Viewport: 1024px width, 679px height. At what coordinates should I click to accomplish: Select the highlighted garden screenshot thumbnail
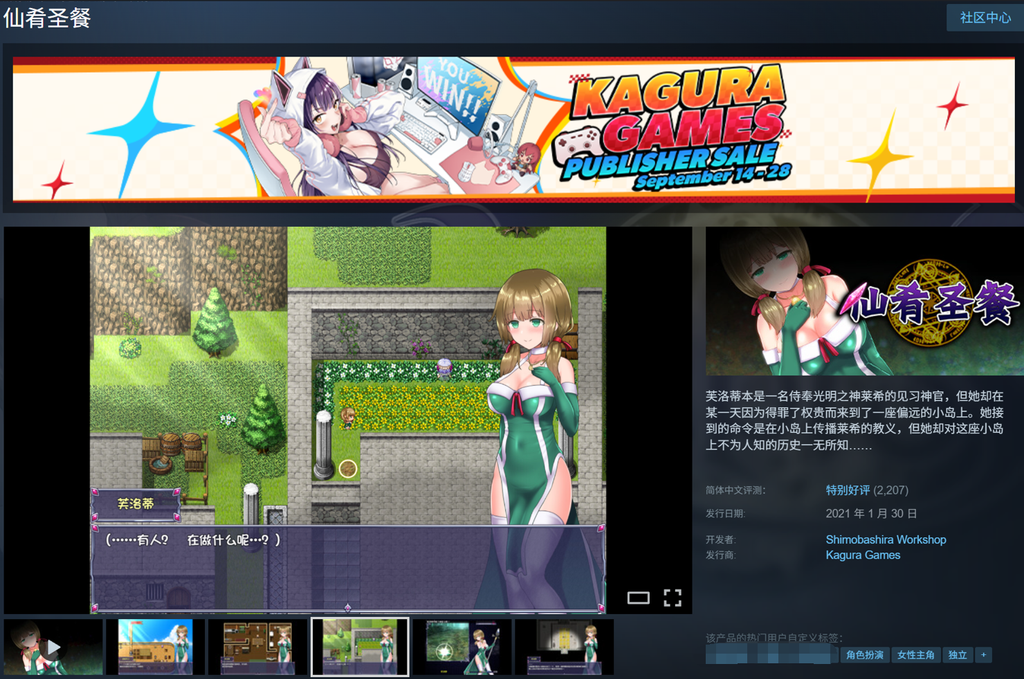(x=360, y=647)
